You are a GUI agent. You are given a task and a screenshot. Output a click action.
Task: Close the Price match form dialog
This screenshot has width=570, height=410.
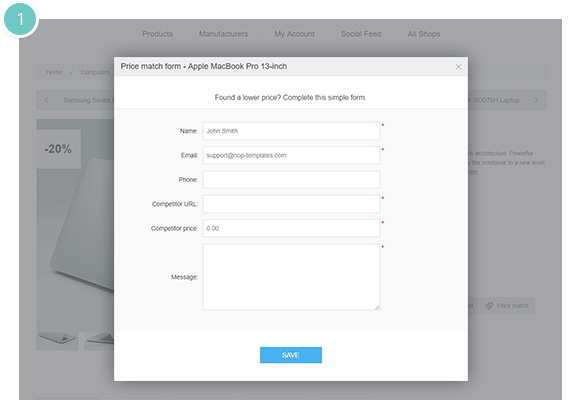pyautogui.click(x=458, y=67)
